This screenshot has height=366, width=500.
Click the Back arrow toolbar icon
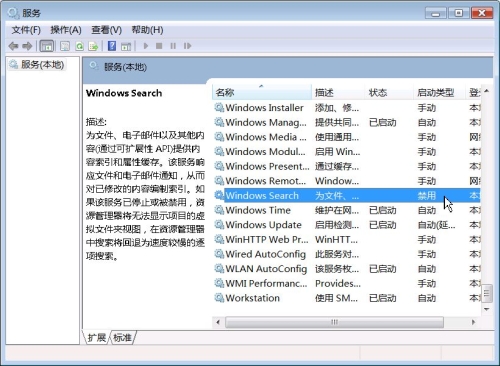click(x=13, y=46)
